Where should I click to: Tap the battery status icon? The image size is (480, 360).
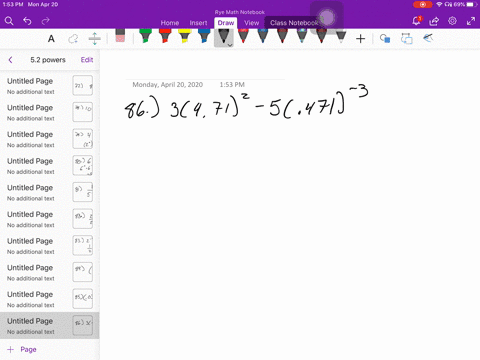[x=470, y=5]
